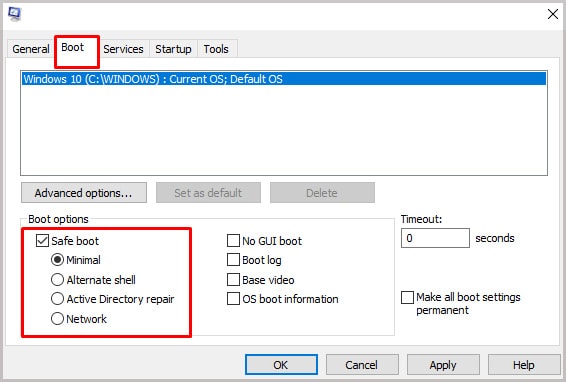This screenshot has height=382, width=566.
Task: Enable Base video option
Action: point(233,279)
